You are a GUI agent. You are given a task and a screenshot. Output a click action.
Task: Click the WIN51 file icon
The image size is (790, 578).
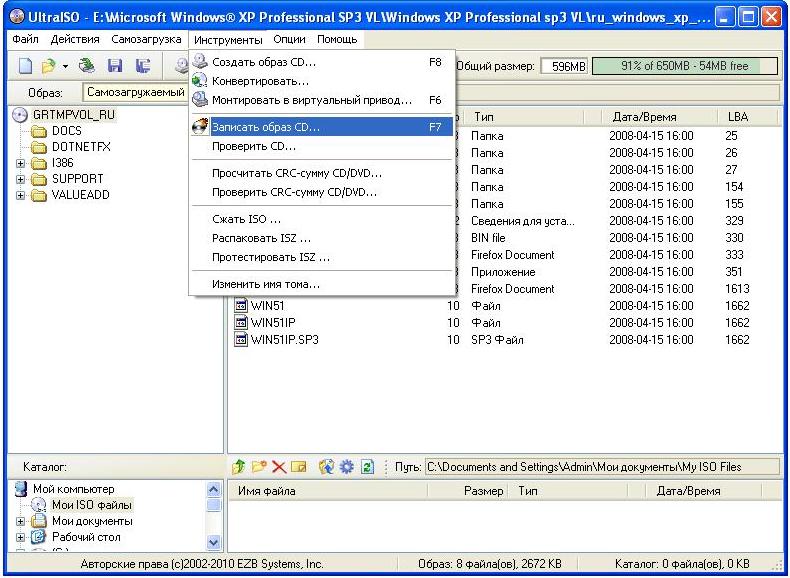pos(241,306)
